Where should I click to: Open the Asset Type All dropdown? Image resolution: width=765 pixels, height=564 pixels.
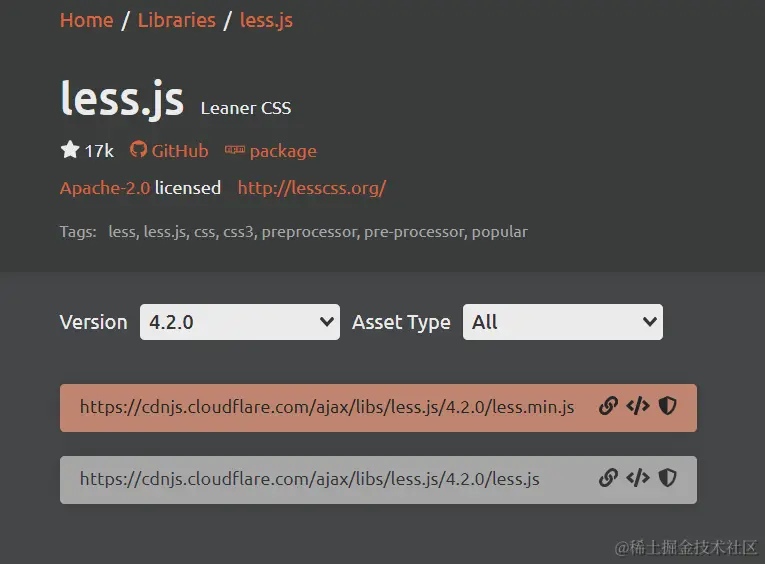pos(563,322)
